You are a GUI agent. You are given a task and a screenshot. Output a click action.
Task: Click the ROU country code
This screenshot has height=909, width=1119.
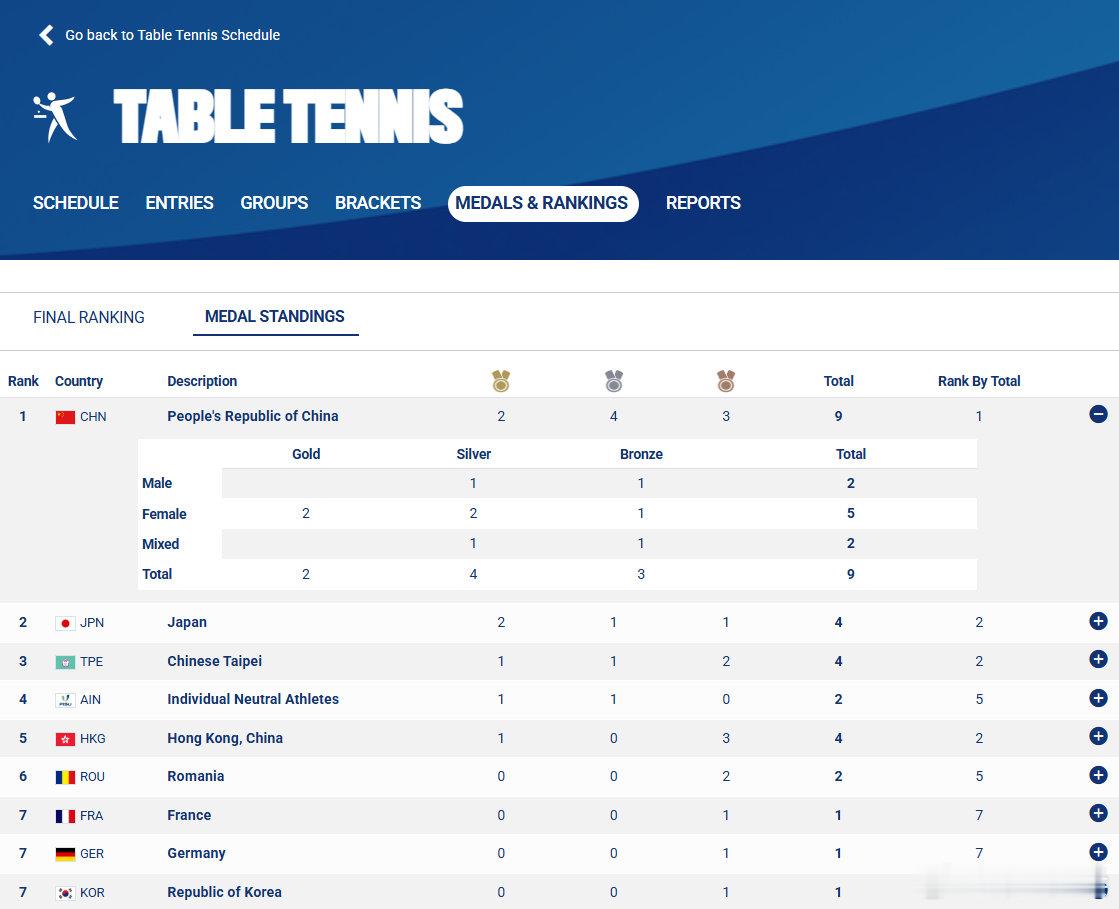[x=92, y=777]
